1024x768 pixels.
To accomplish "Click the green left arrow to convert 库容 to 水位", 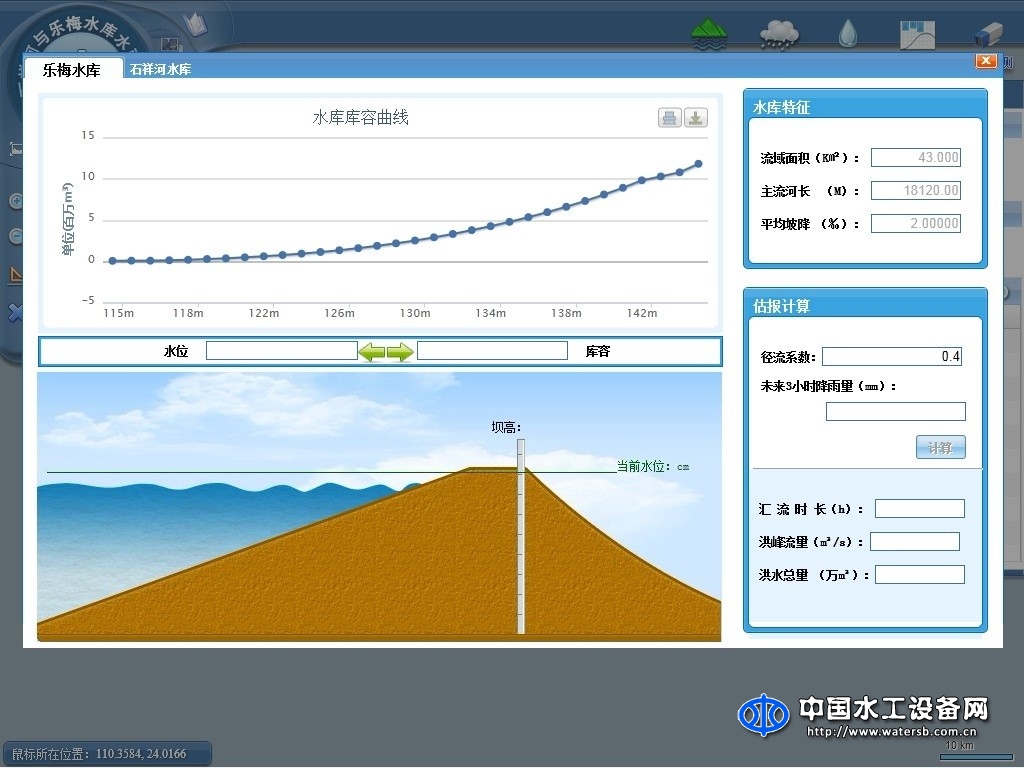I will click(373, 351).
